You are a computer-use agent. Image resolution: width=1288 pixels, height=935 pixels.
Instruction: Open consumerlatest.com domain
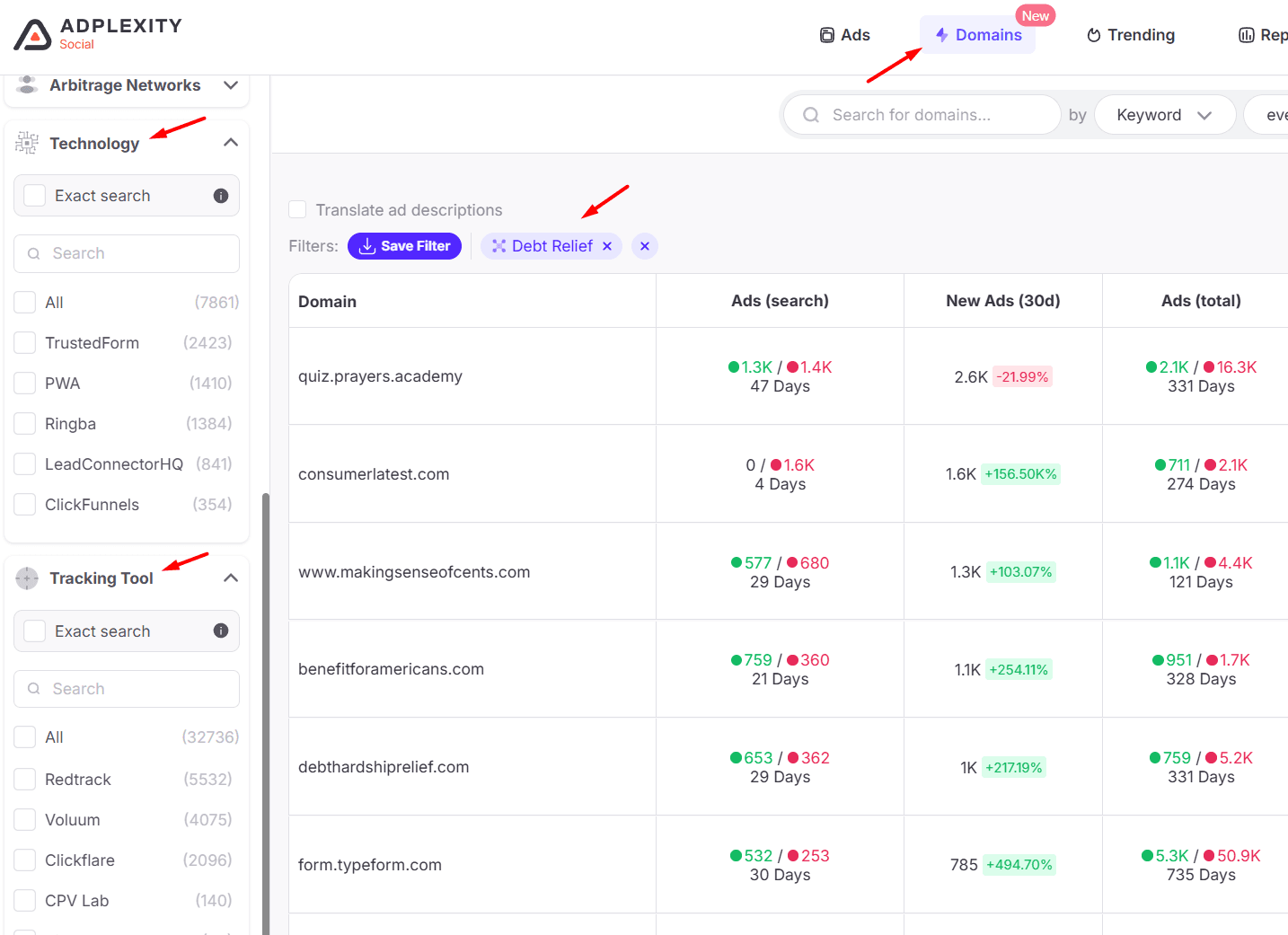[374, 474]
